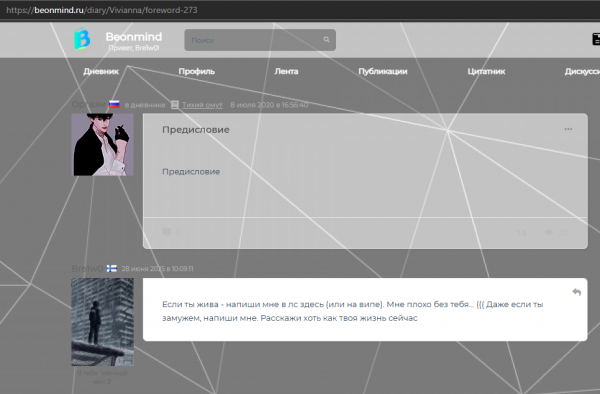Click the dark icon at top right corner
Image resolution: width=600 pixels, height=394 pixels.
pos(596,39)
